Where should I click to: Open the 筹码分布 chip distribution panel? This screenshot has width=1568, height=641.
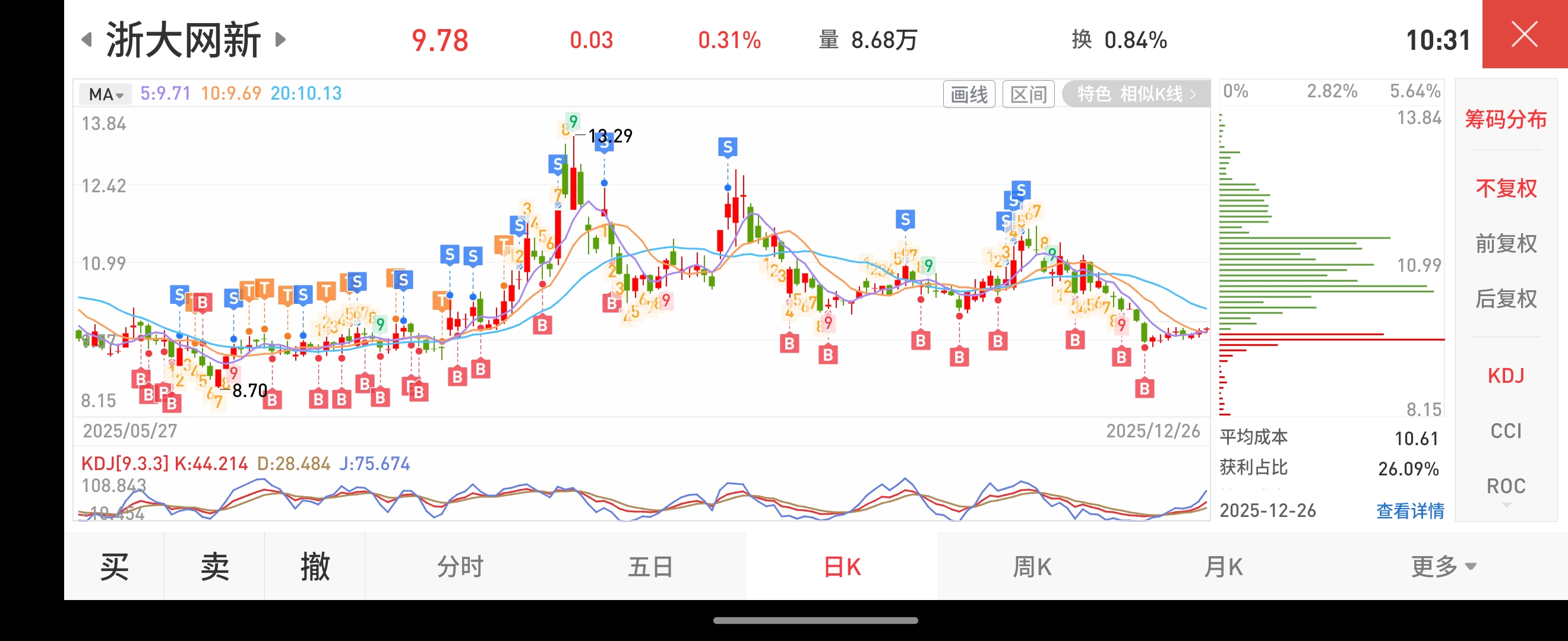(1506, 119)
